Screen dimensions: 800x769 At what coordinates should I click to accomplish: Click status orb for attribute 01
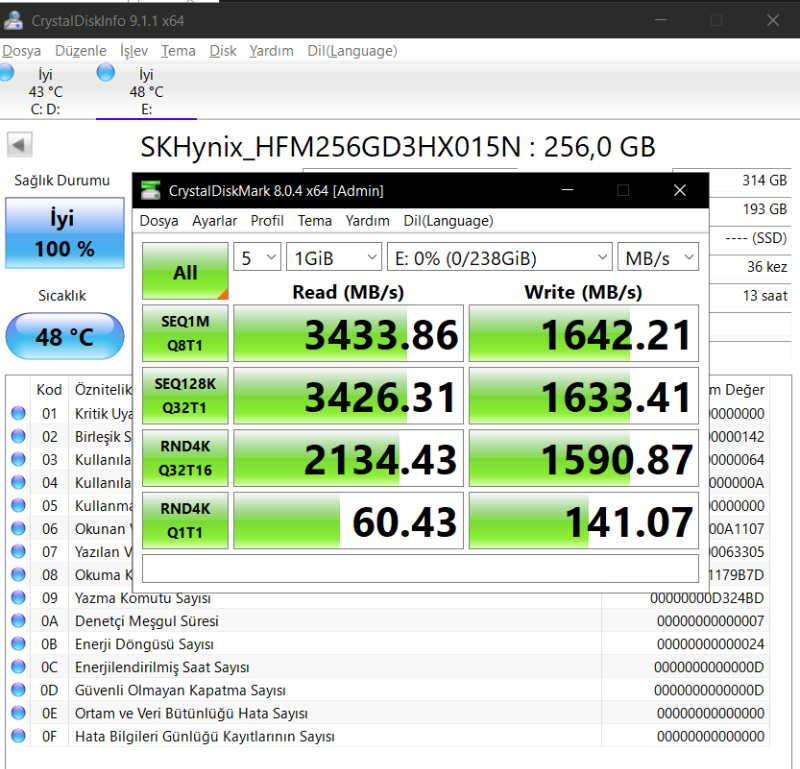tap(18, 413)
